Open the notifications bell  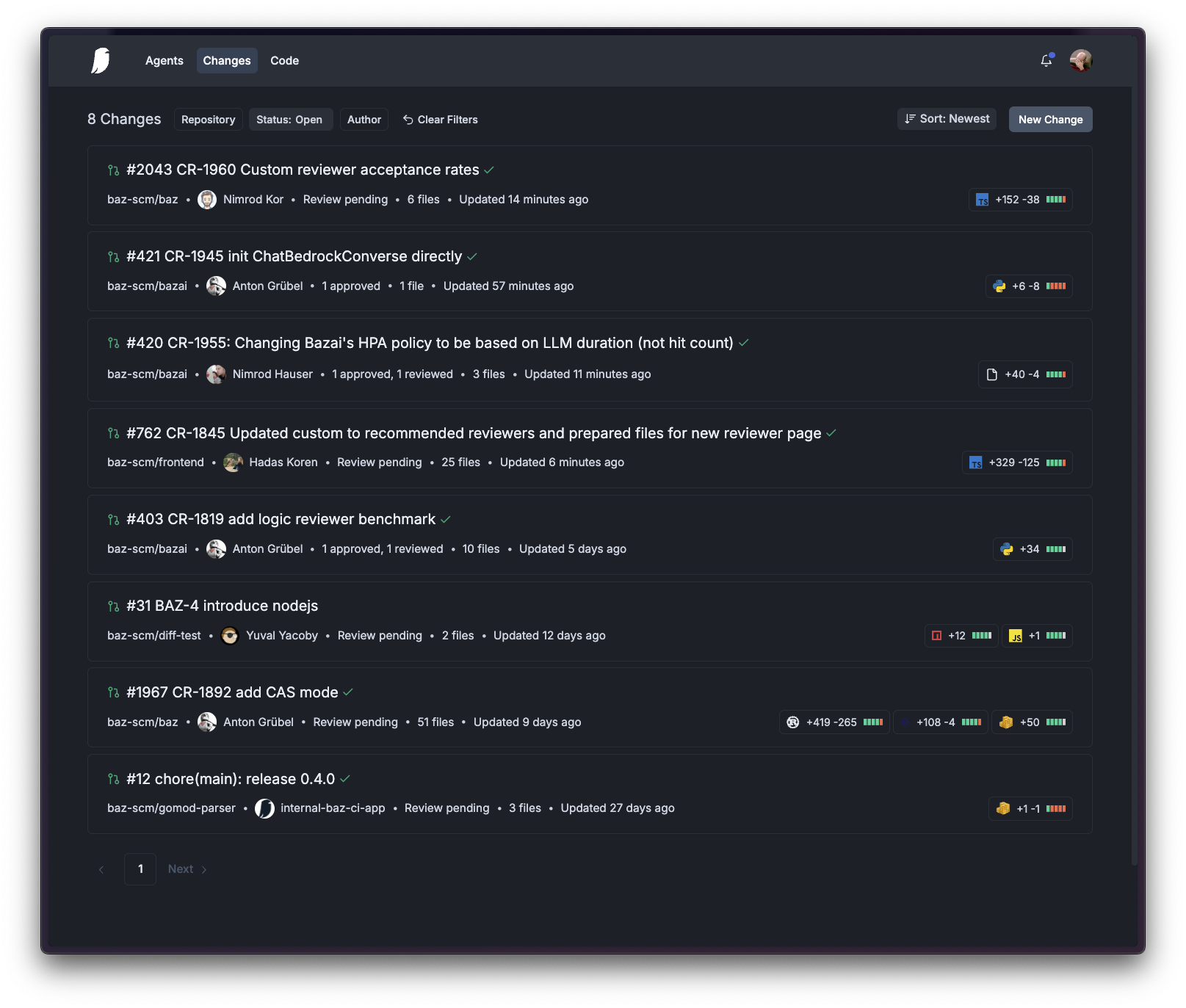pos(1046,61)
